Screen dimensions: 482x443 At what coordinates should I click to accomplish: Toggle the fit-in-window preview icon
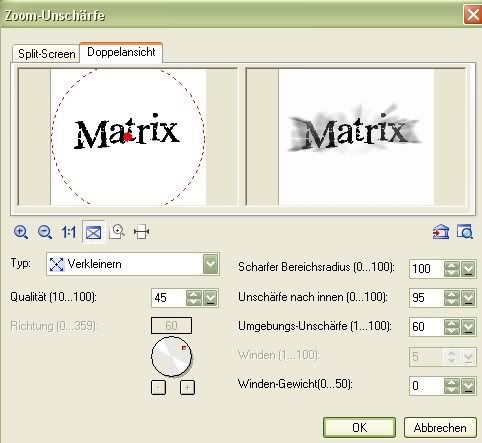coord(93,232)
